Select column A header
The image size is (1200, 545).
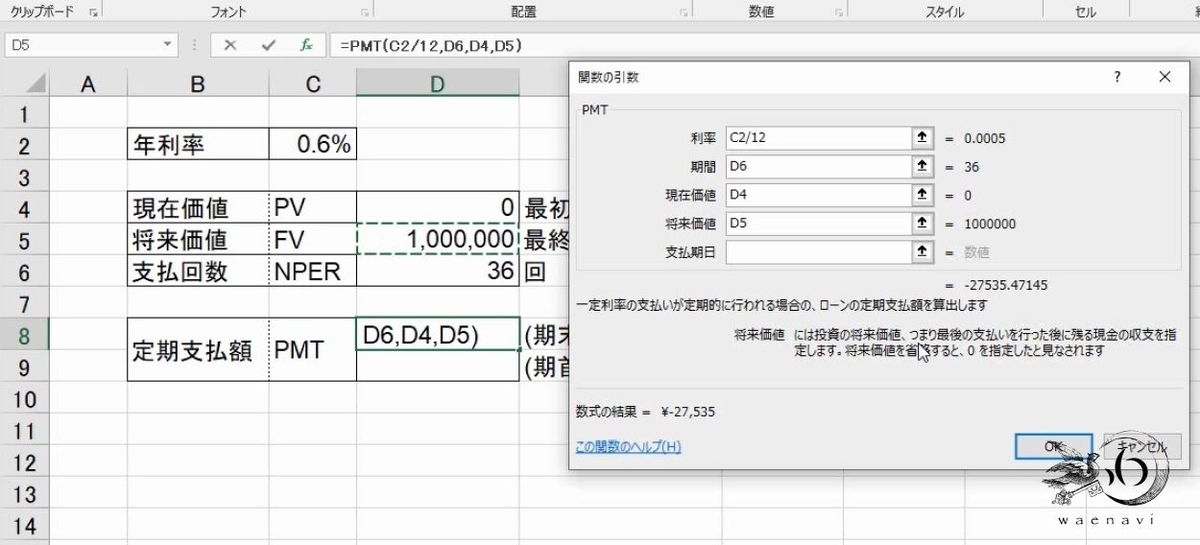[x=87, y=84]
